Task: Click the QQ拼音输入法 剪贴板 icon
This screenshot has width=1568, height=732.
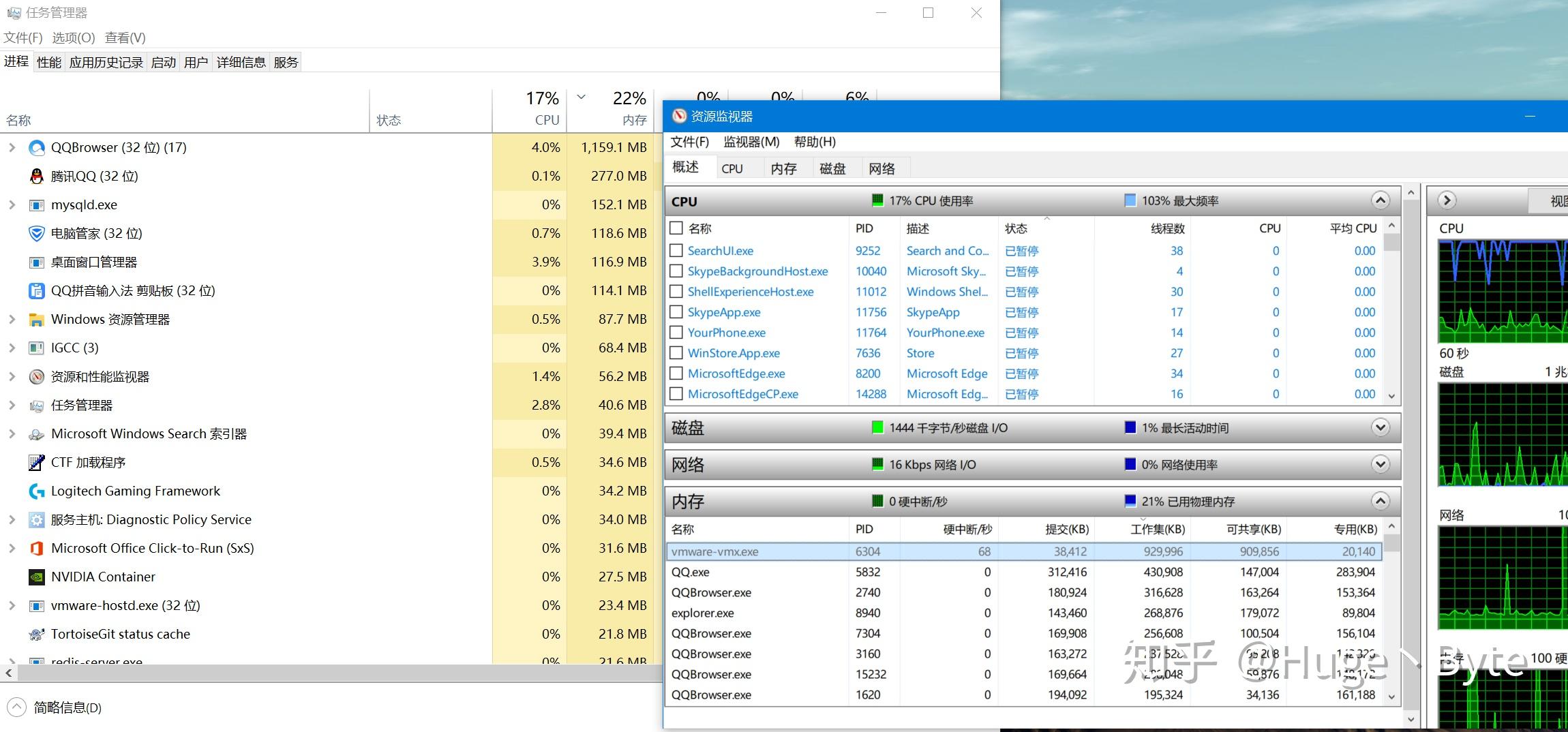Action: click(x=37, y=290)
